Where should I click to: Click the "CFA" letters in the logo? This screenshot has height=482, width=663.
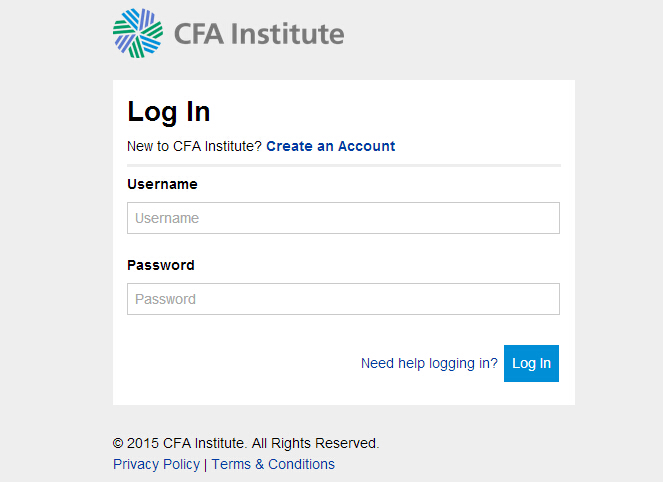199,33
